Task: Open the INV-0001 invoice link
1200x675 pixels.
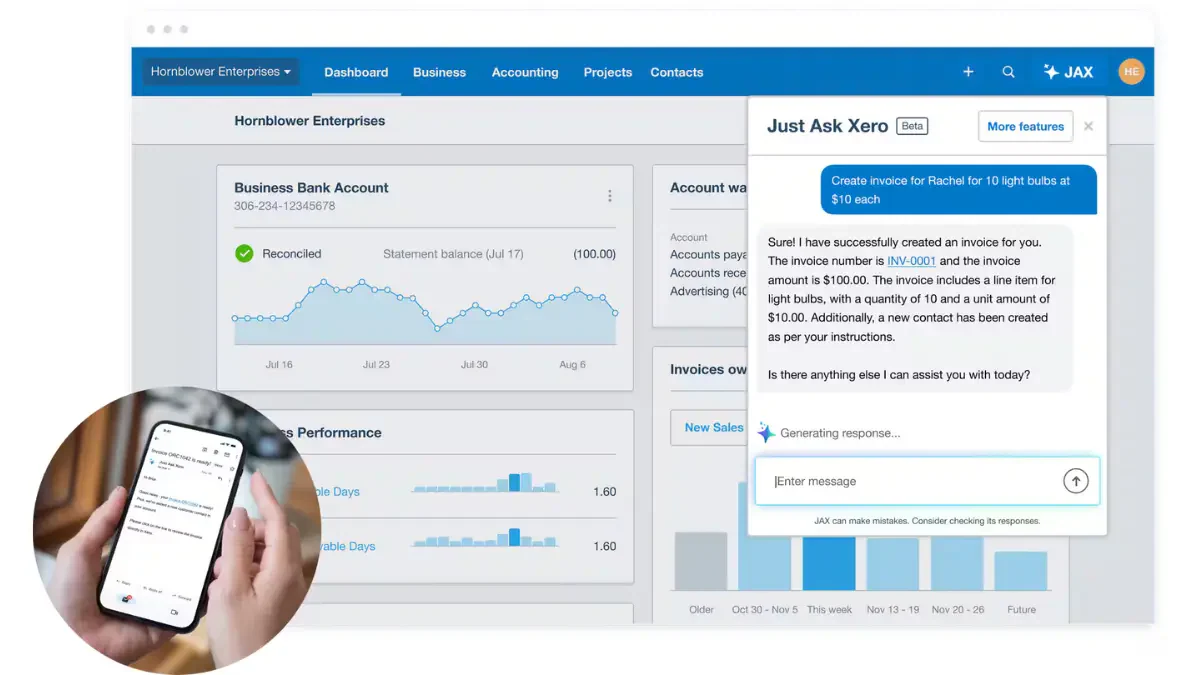Action: tap(912, 261)
